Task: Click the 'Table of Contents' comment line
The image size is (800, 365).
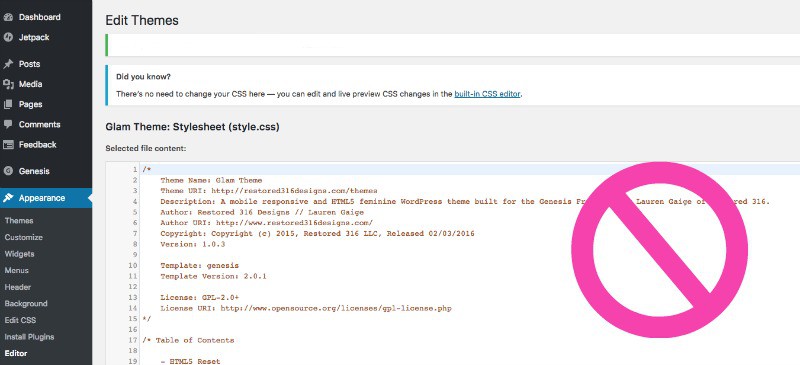Action: click(x=188, y=340)
